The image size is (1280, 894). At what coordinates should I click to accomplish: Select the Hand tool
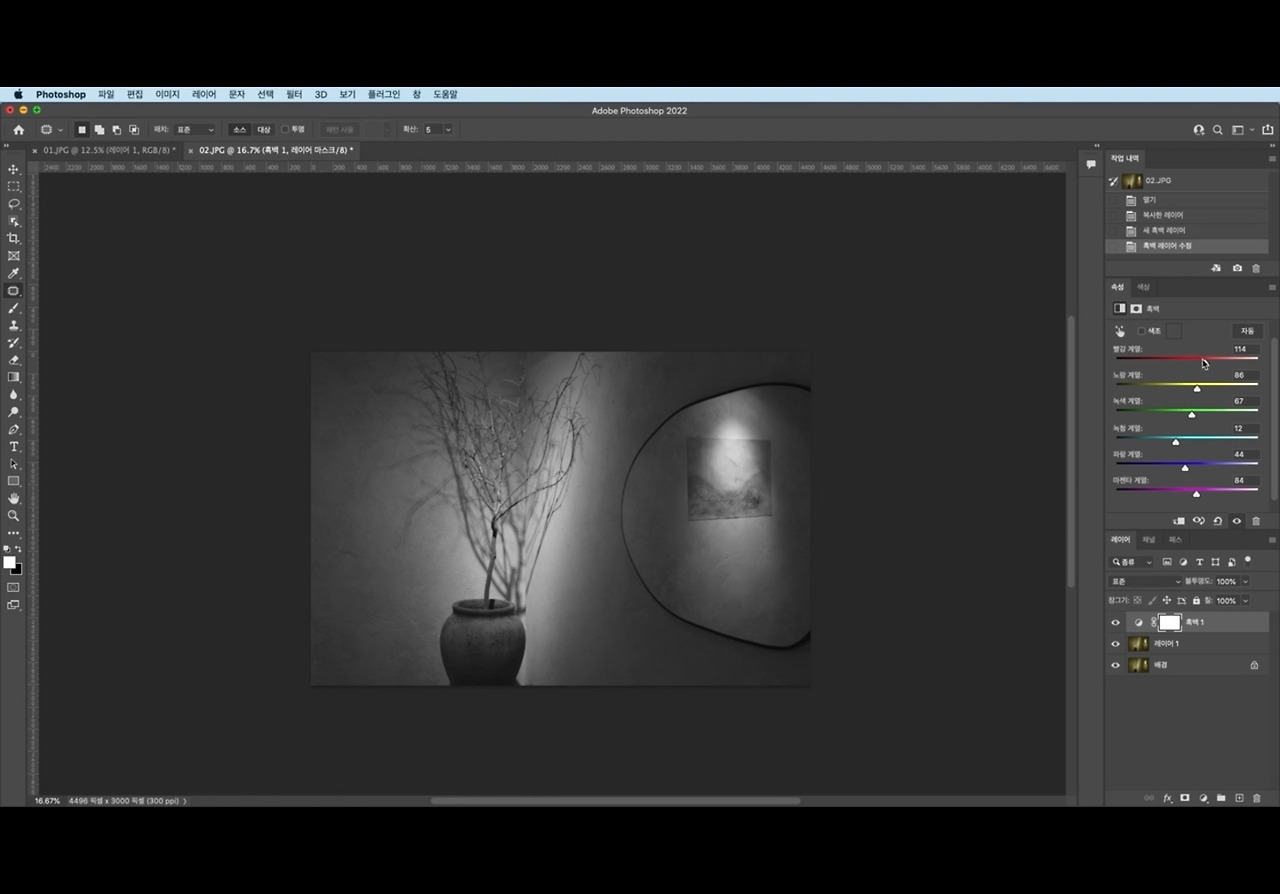14,498
